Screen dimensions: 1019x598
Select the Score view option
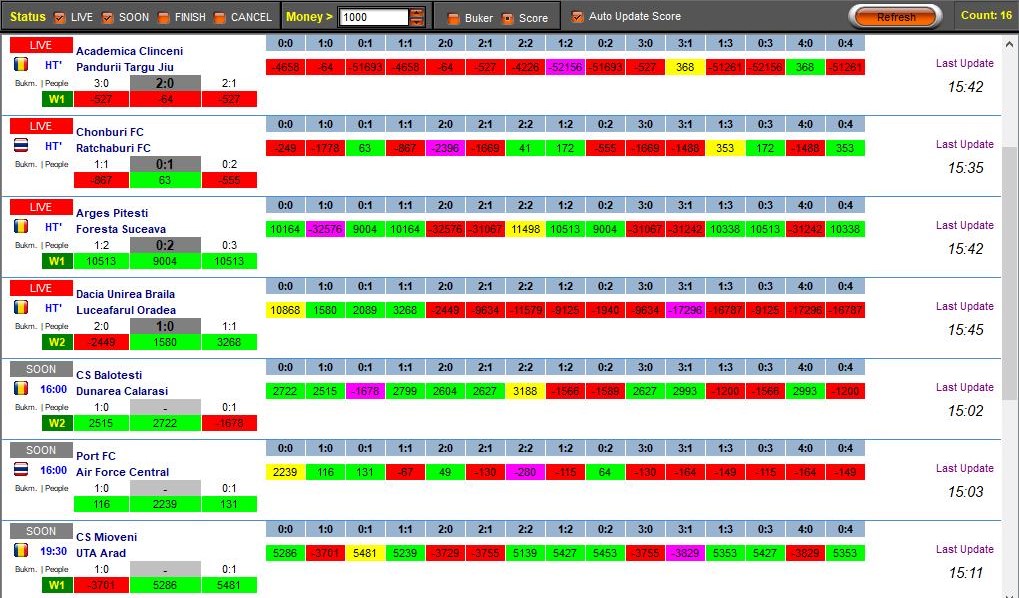click(507, 18)
